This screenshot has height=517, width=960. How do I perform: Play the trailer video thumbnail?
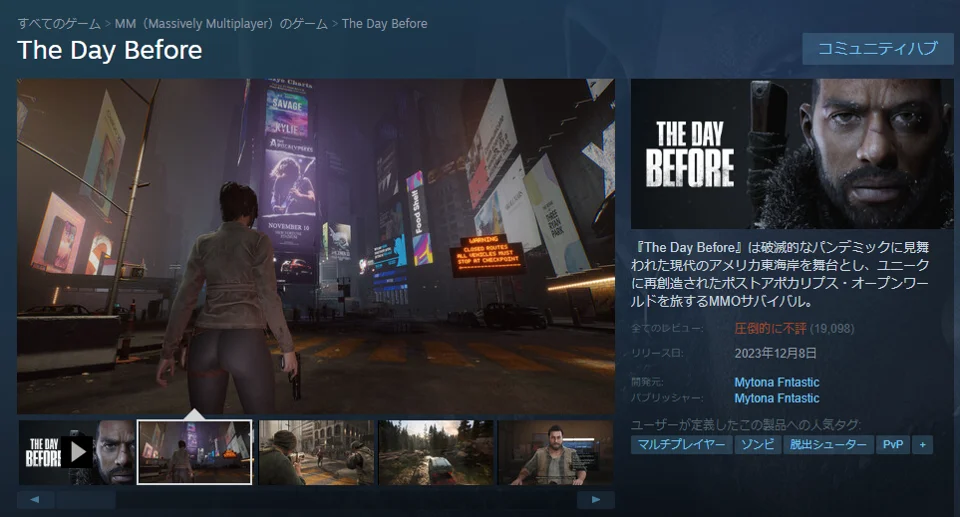pos(77,452)
